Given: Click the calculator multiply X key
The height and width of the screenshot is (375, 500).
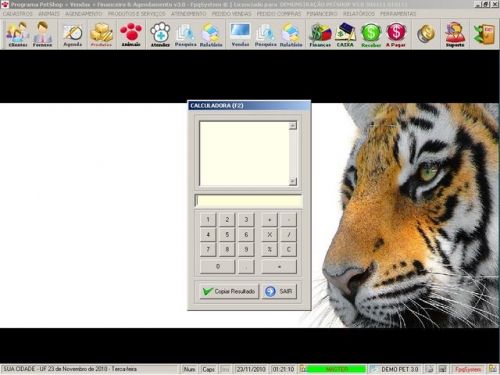Looking at the screenshot, I should tap(270, 235).
